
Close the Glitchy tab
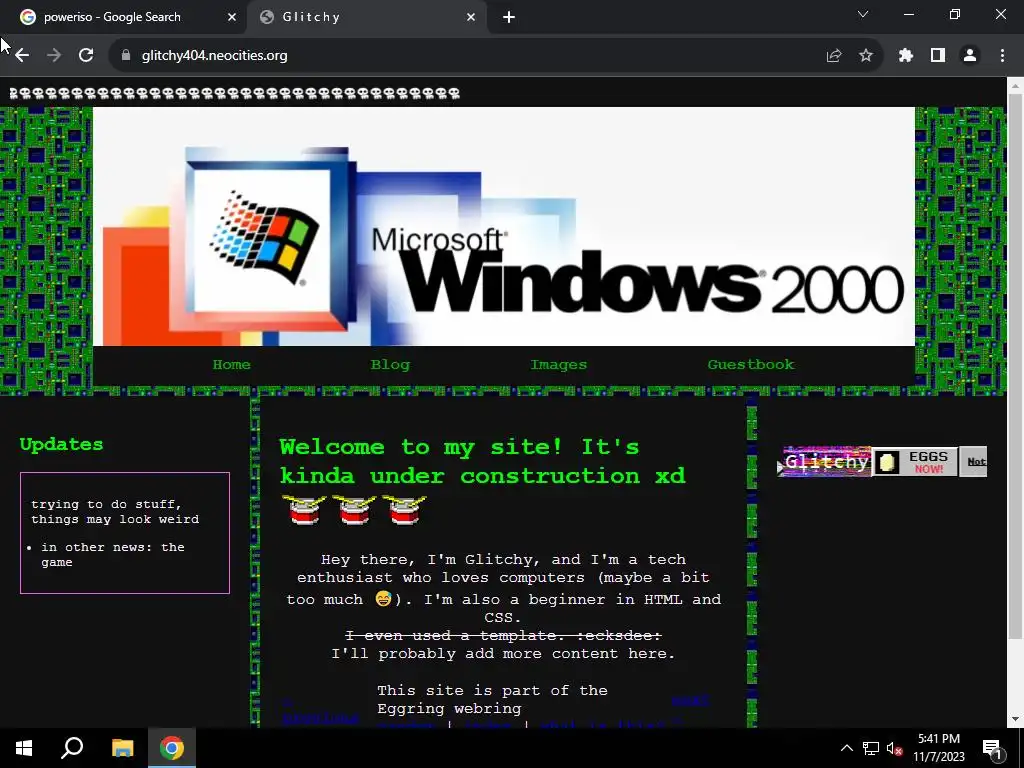(471, 17)
